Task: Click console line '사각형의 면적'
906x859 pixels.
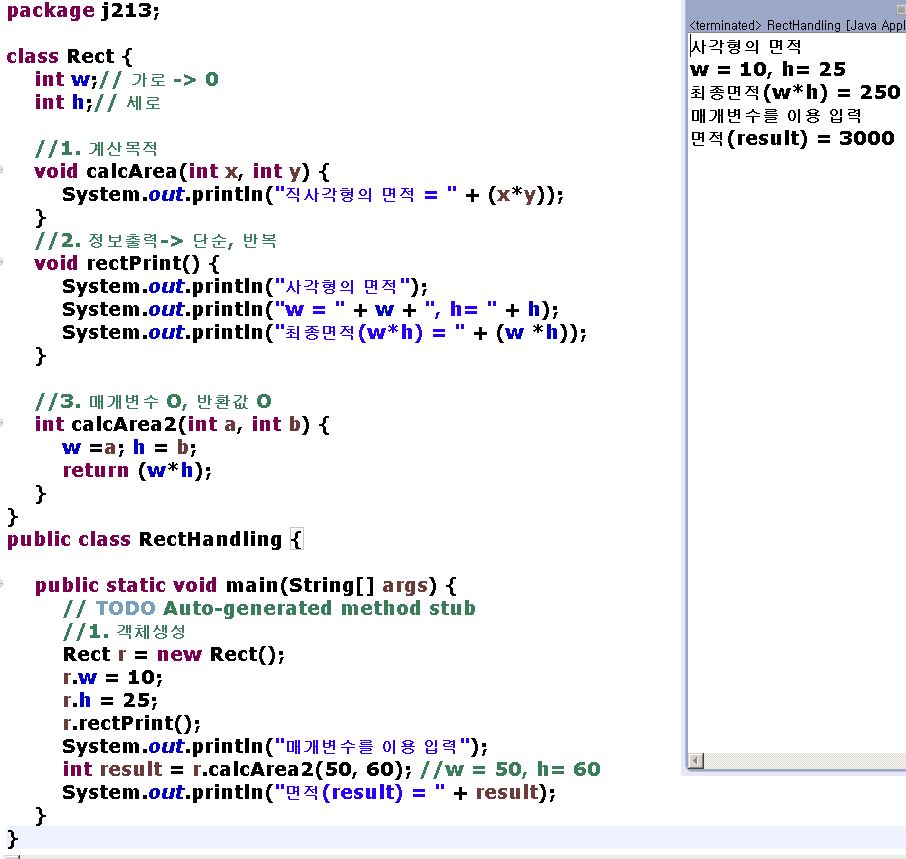Action: (746, 46)
